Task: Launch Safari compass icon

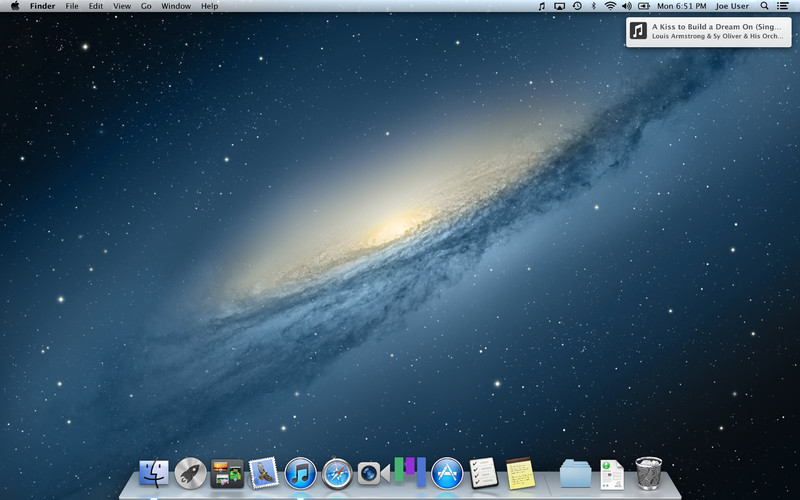Action: coord(337,473)
